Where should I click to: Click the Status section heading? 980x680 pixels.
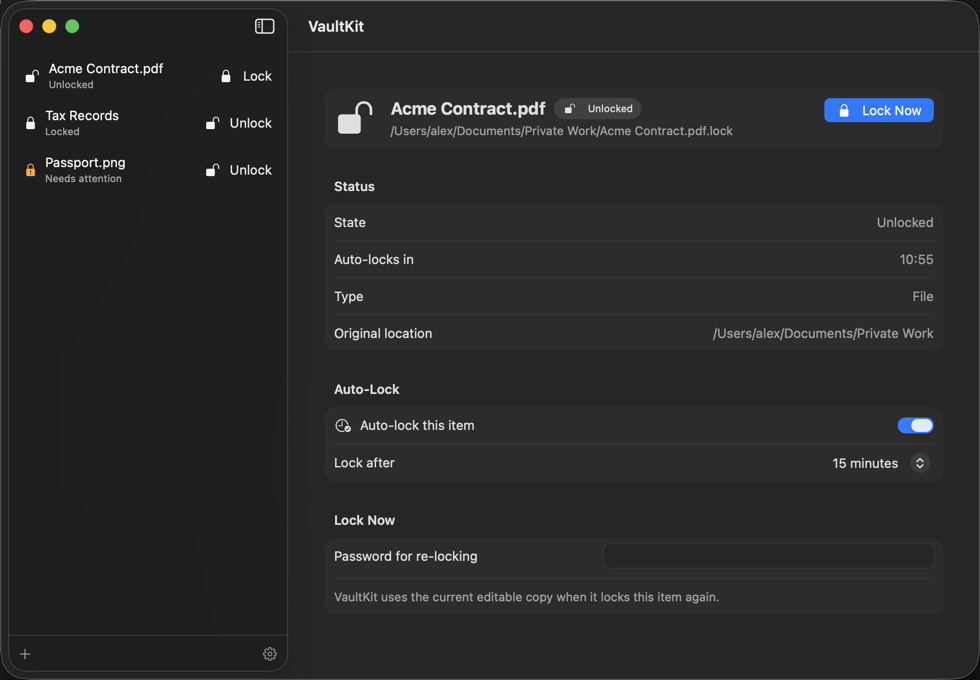click(354, 186)
